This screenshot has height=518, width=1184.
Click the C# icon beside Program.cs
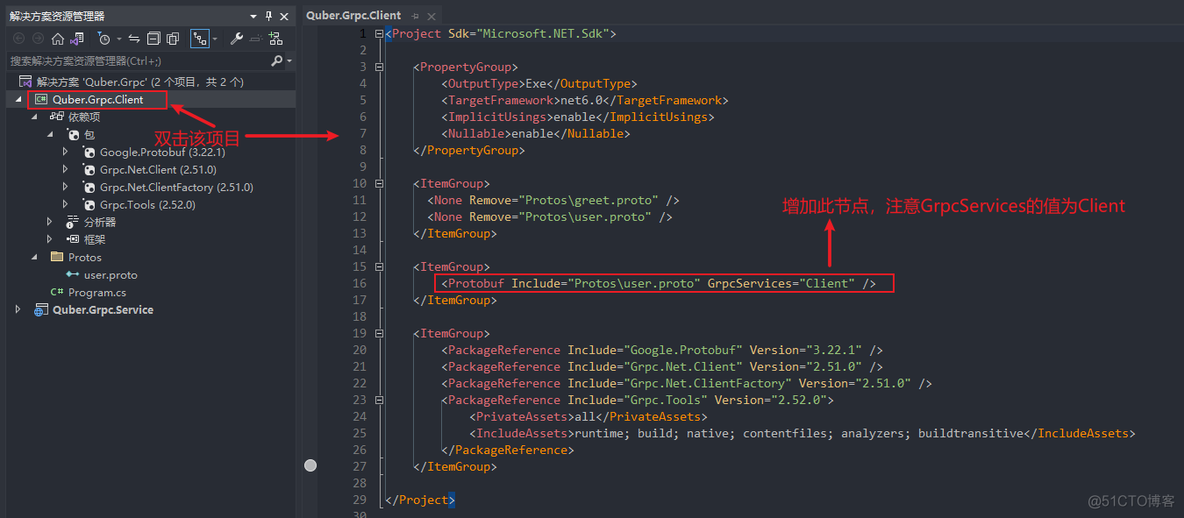[57, 292]
